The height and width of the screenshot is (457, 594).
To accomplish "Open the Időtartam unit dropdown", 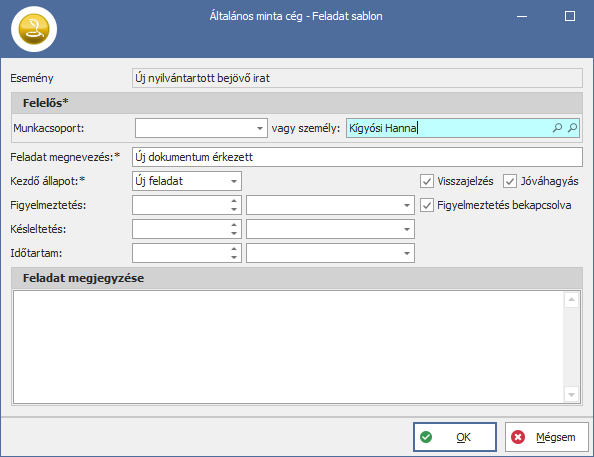I will click(407, 253).
